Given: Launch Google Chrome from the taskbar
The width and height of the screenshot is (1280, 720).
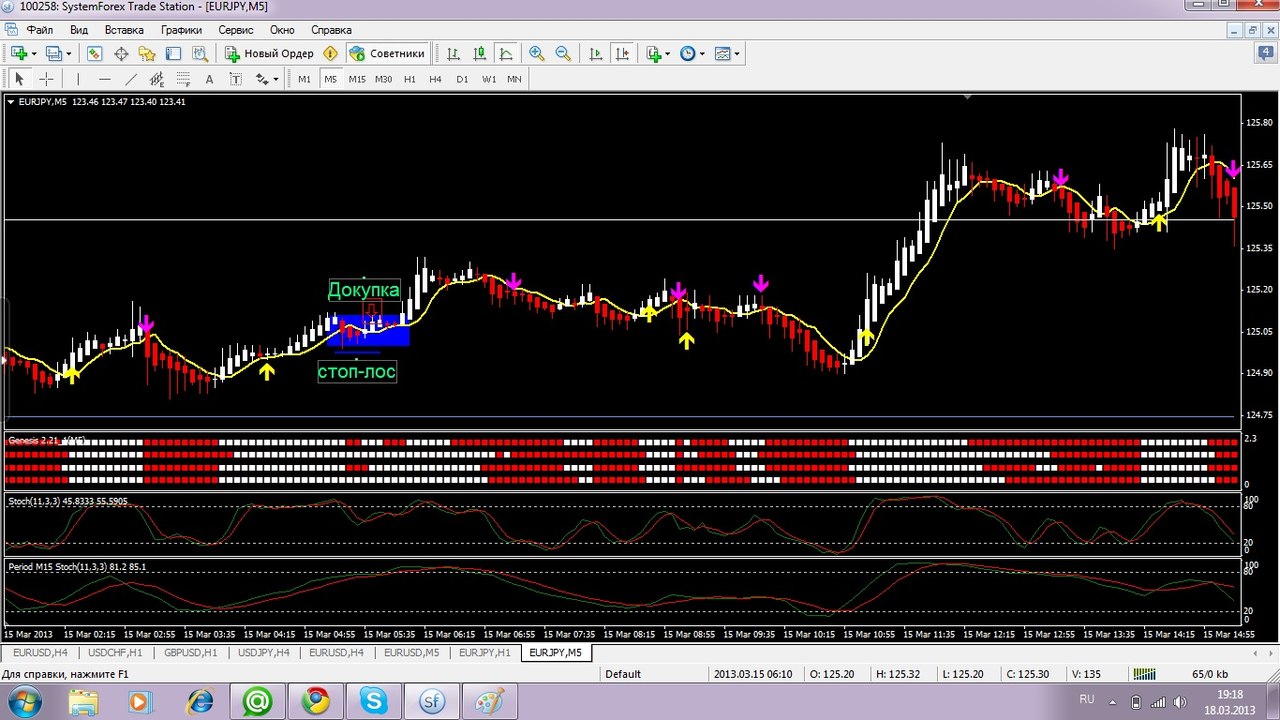Looking at the screenshot, I should tap(316, 701).
